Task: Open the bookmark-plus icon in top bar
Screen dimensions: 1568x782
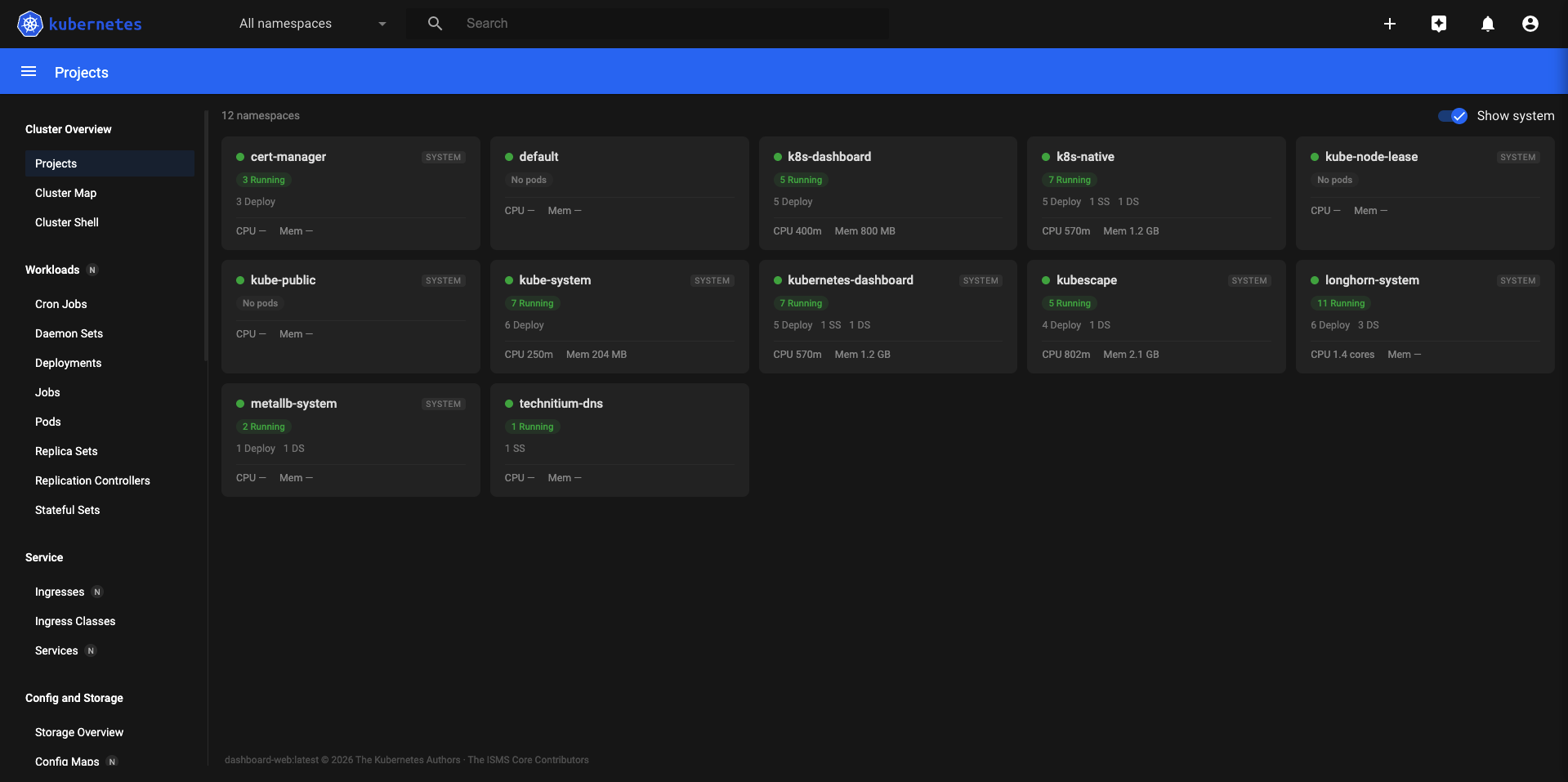Action: tap(1439, 24)
